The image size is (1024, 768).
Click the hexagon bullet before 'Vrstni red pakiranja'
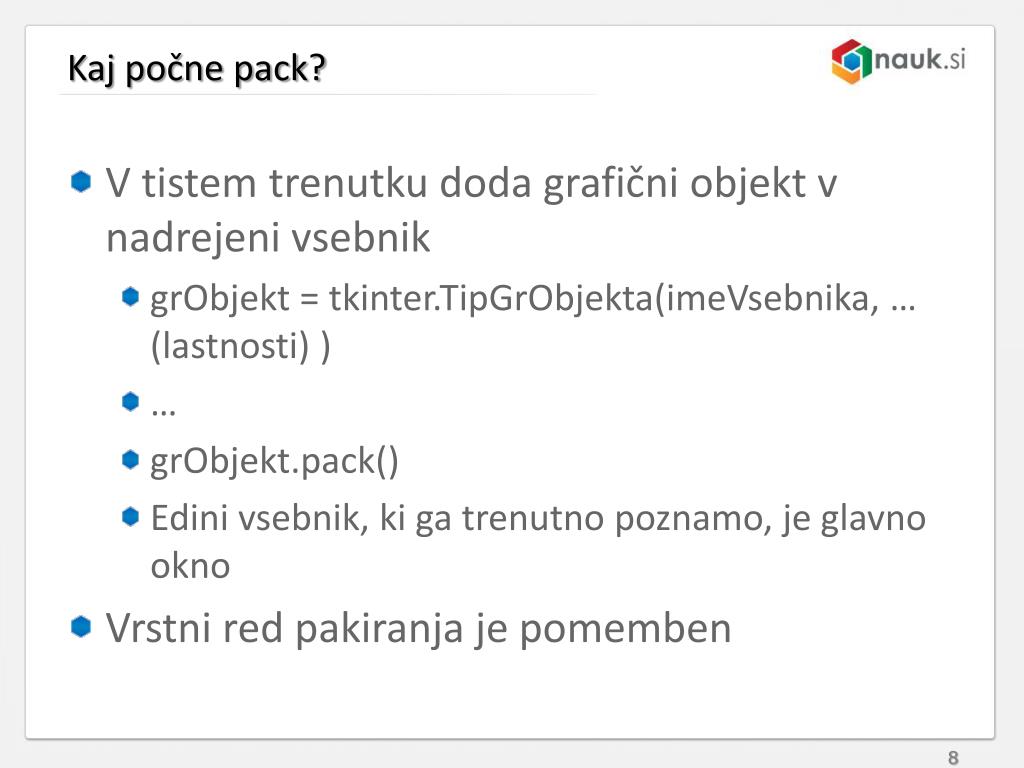tap(81, 626)
